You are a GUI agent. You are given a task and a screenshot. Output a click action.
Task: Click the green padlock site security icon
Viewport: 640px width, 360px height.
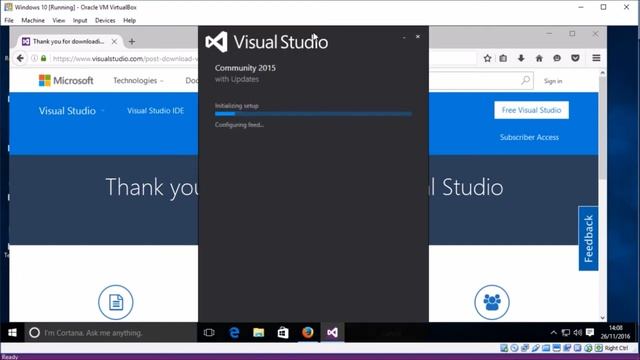point(44,58)
